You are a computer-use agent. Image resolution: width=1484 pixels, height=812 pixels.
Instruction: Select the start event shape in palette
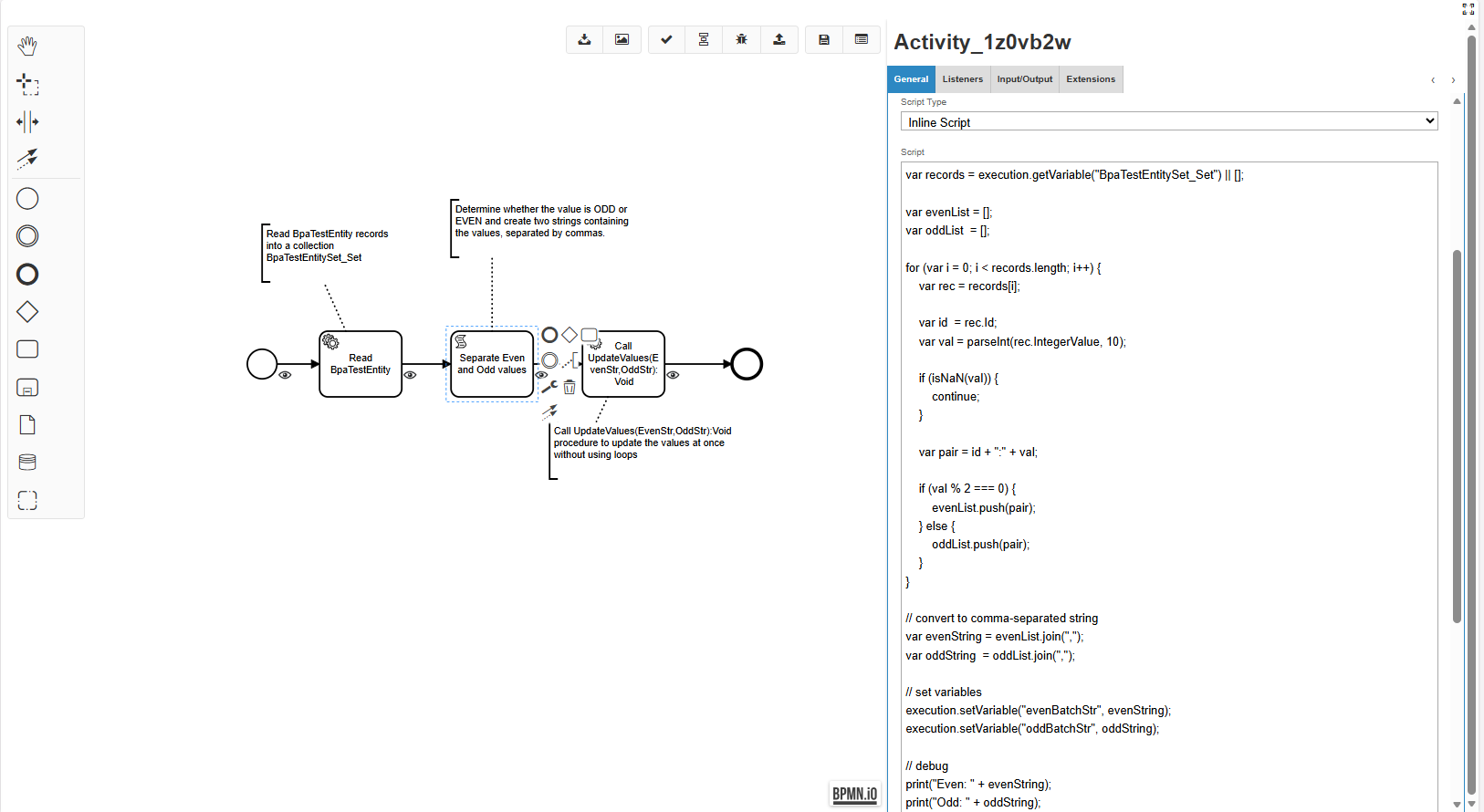27,198
